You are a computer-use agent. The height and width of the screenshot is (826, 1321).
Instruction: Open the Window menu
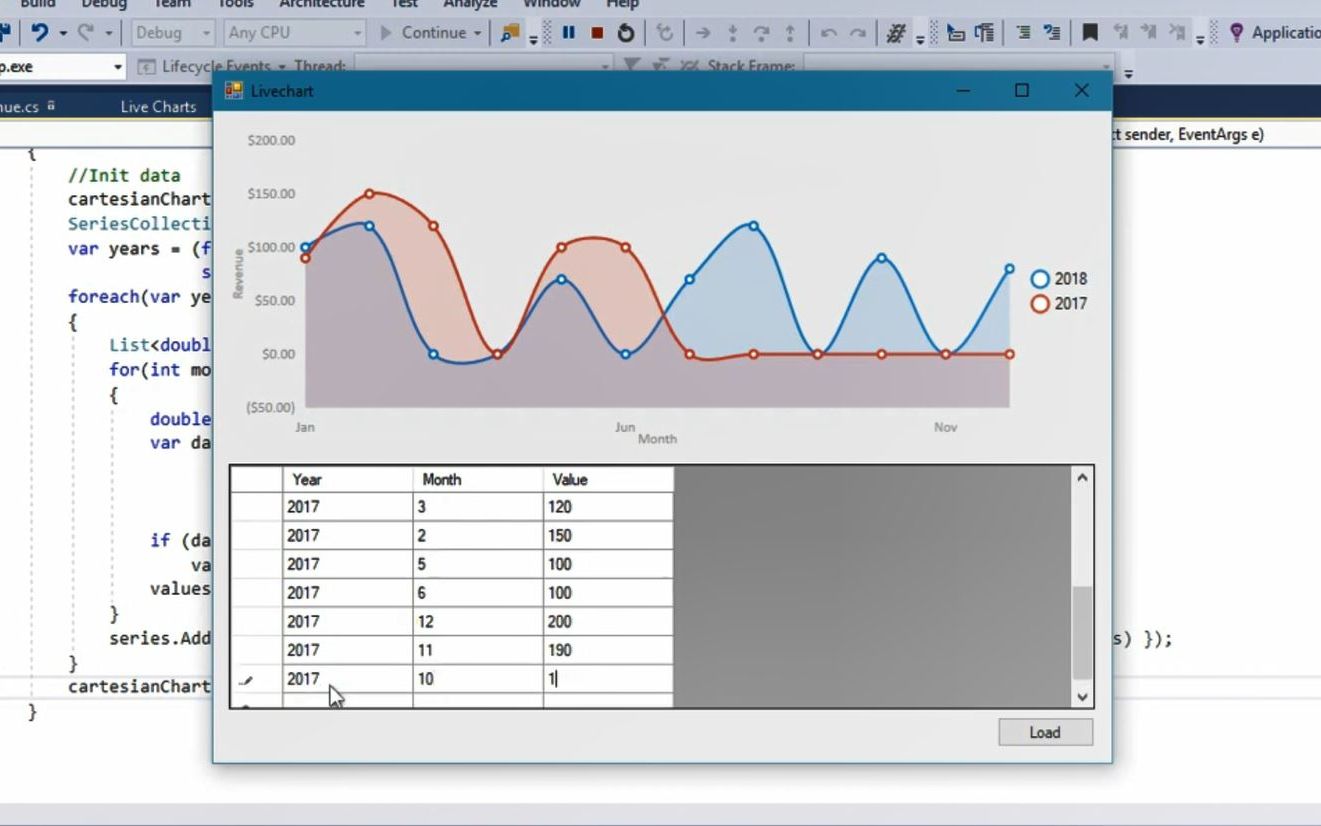(x=552, y=4)
